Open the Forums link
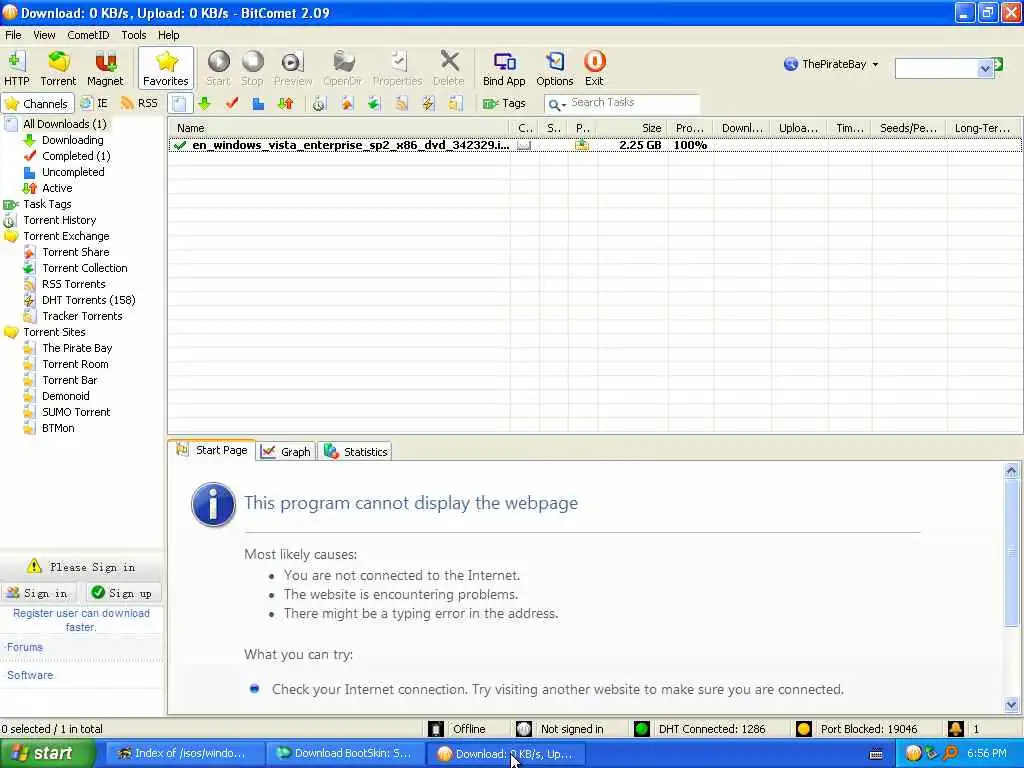 click(x=25, y=647)
